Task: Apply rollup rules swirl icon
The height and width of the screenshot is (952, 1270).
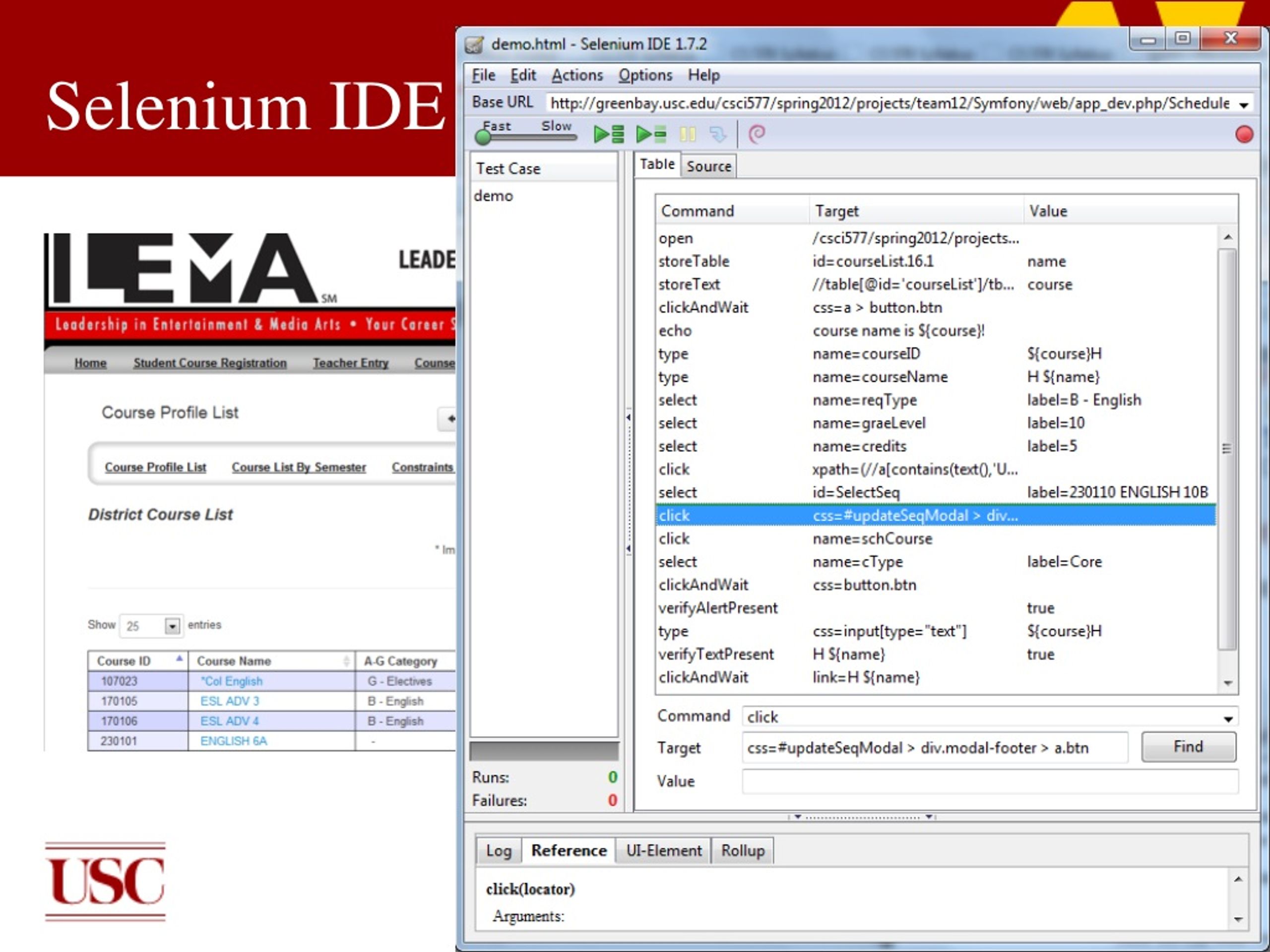Action: tap(757, 134)
